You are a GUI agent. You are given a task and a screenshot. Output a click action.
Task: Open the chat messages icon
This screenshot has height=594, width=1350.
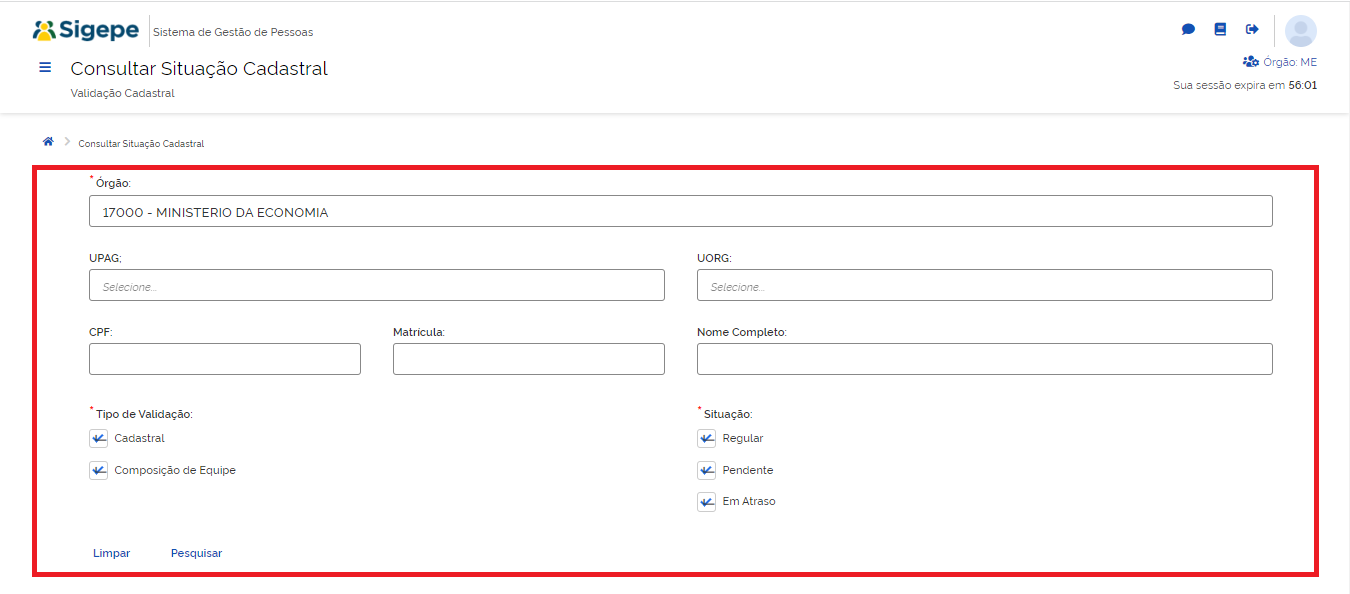pyautogui.click(x=1188, y=30)
